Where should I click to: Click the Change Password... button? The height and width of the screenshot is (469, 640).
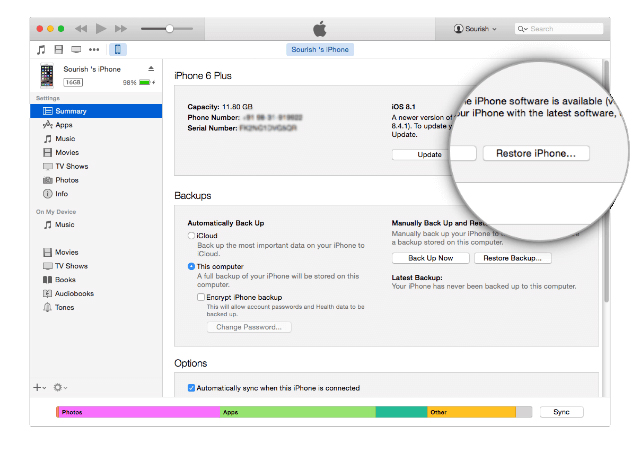pos(249,327)
